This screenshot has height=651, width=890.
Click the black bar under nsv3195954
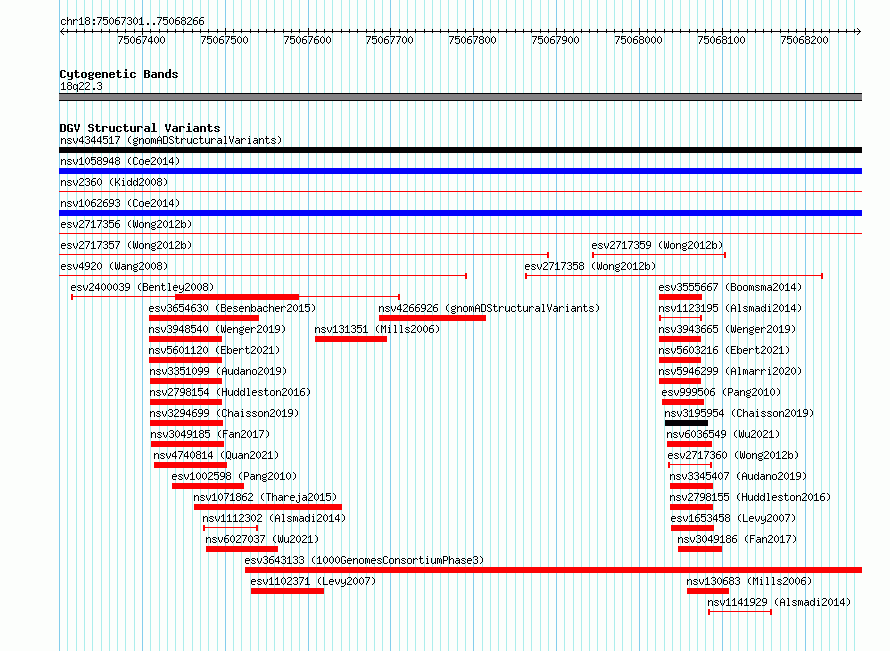pyautogui.click(x=686, y=423)
